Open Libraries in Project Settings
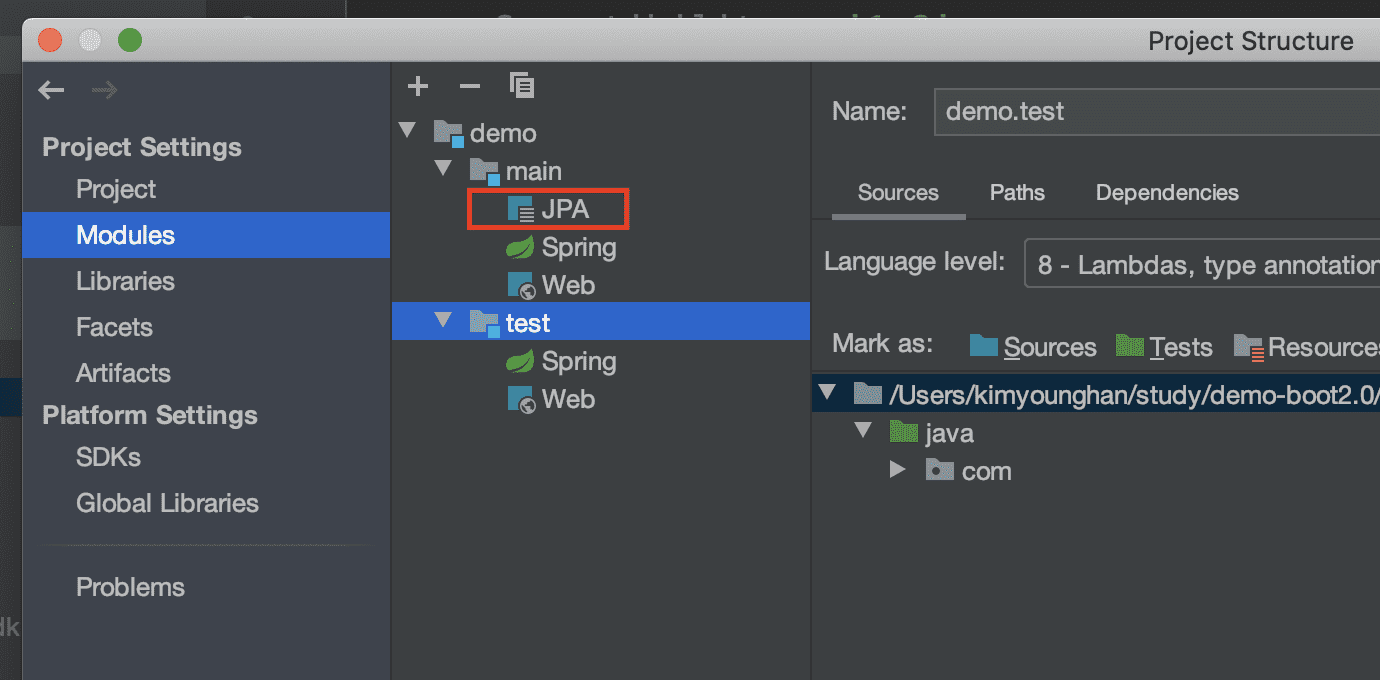This screenshot has height=680, width=1380. 125,282
